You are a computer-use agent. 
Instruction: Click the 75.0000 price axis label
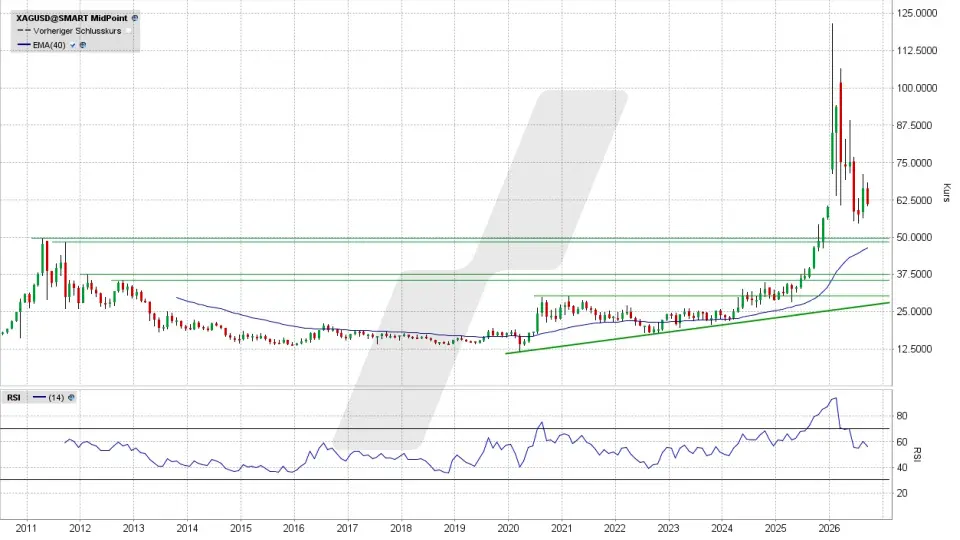point(914,163)
